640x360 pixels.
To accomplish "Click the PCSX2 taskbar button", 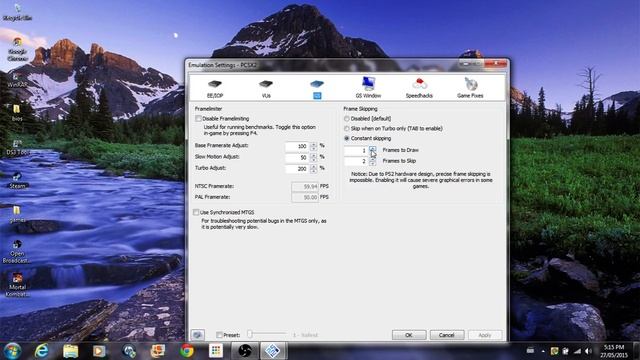I will tap(273, 351).
